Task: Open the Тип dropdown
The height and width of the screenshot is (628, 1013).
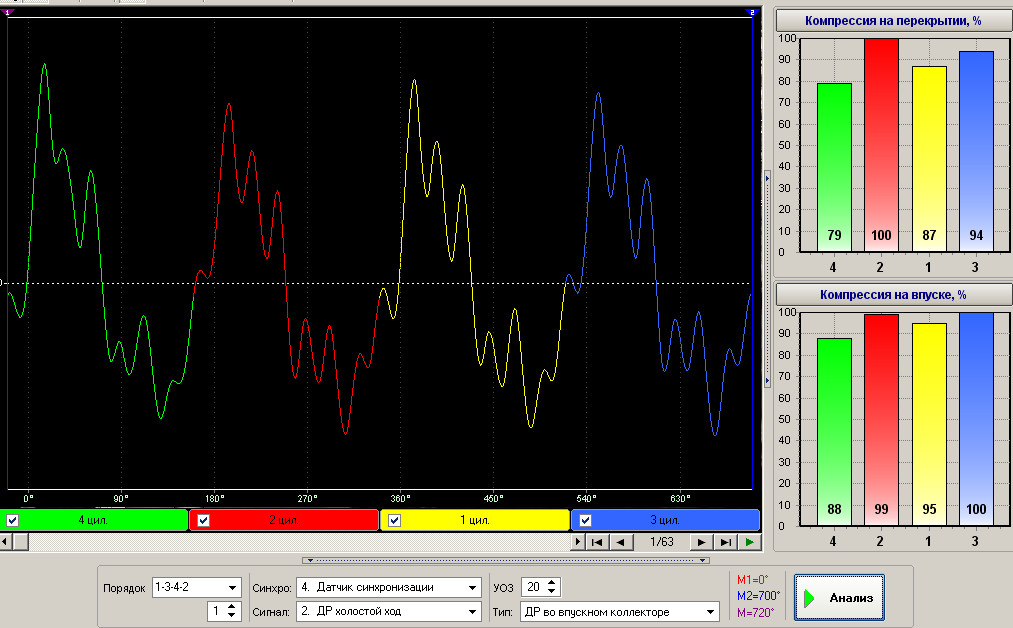Action: click(x=710, y=612)
